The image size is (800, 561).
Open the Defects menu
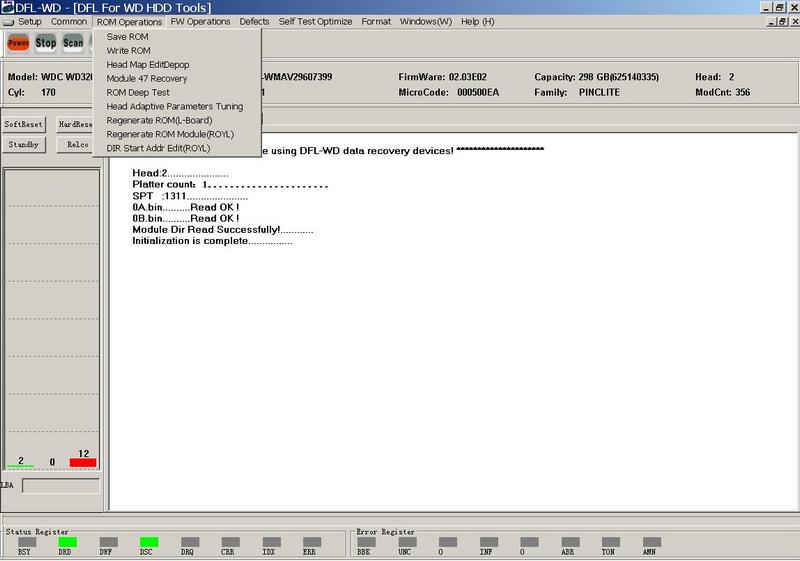254,21
